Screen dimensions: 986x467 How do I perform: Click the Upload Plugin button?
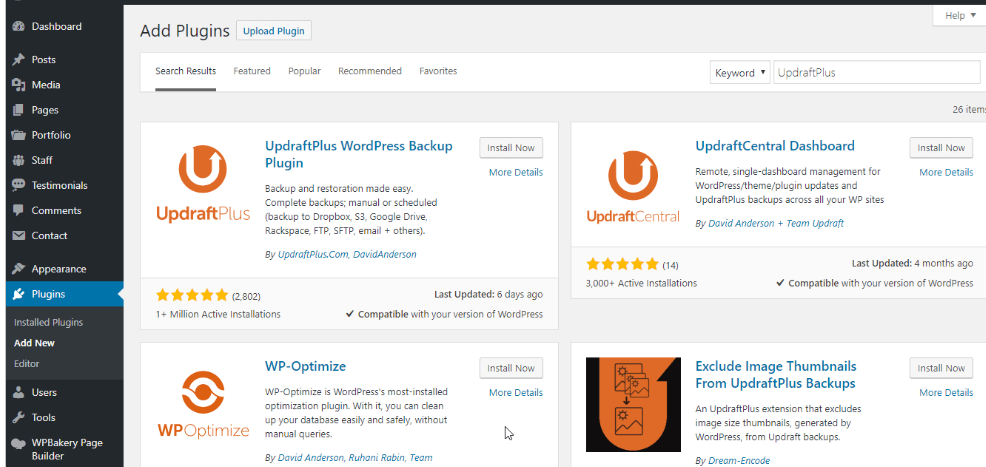click(x=274, y=31)
